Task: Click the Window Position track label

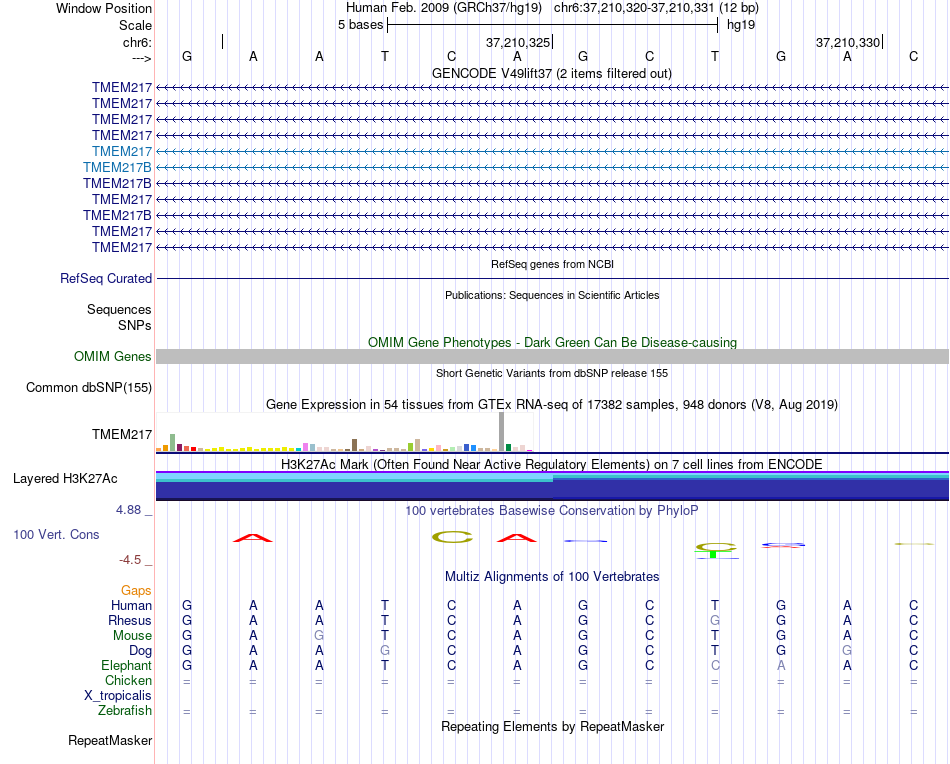Action: [x=104, y=8]
